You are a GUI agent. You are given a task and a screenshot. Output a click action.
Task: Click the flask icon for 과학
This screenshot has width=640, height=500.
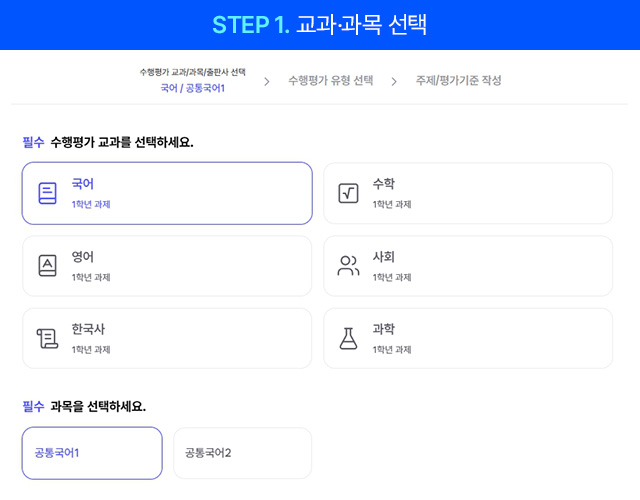pos(348,339)
